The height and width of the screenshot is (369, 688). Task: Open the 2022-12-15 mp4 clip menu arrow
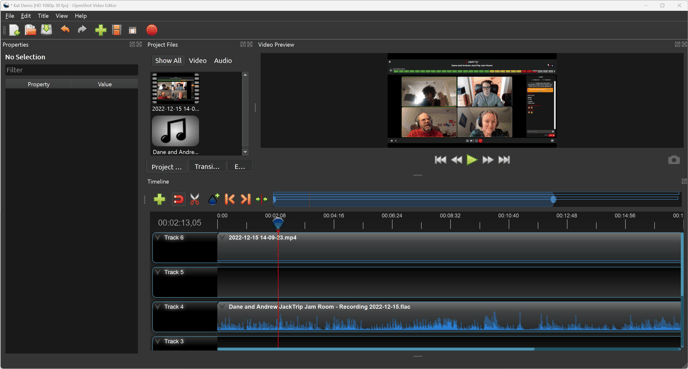pos(222,237)
